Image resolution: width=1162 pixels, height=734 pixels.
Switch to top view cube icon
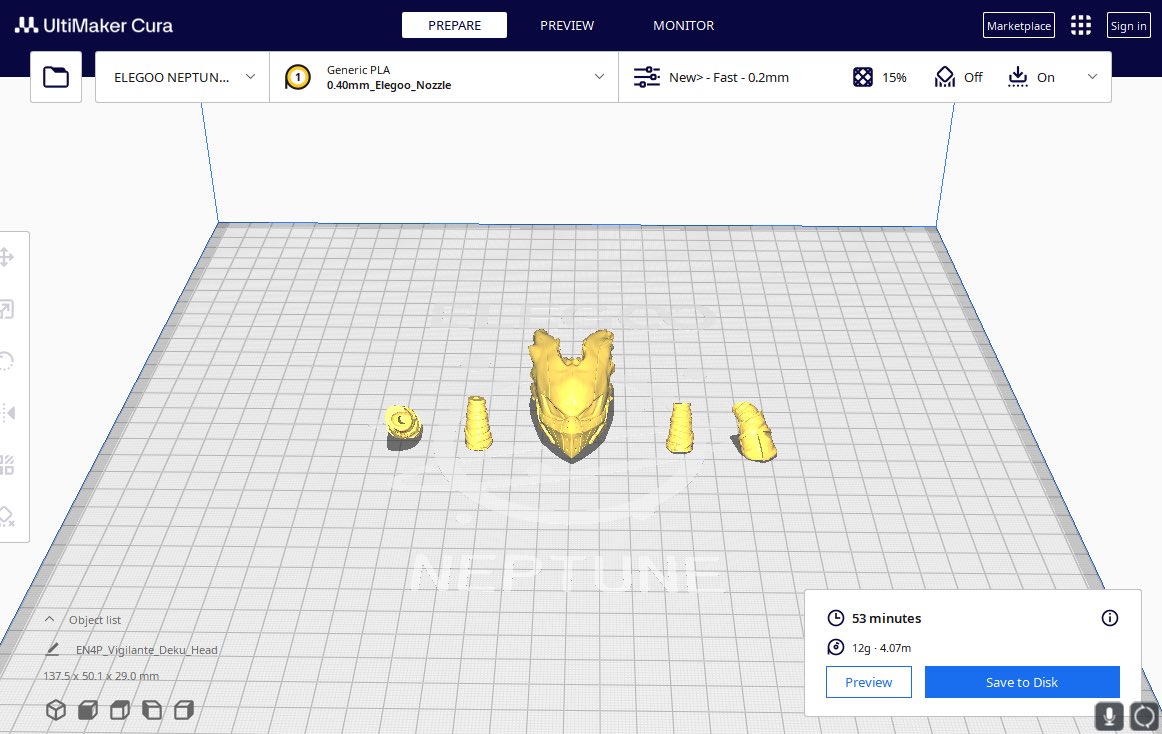point(119,710)
